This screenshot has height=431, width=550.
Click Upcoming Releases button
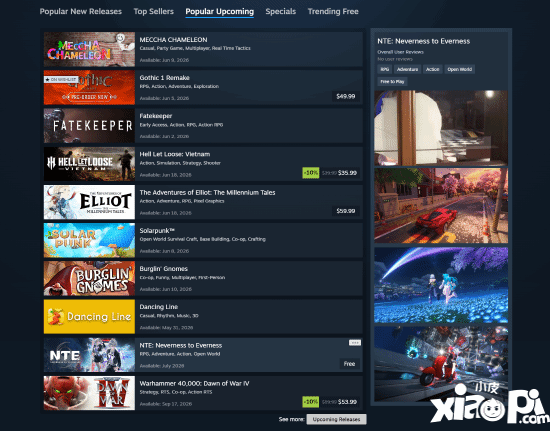336,419
